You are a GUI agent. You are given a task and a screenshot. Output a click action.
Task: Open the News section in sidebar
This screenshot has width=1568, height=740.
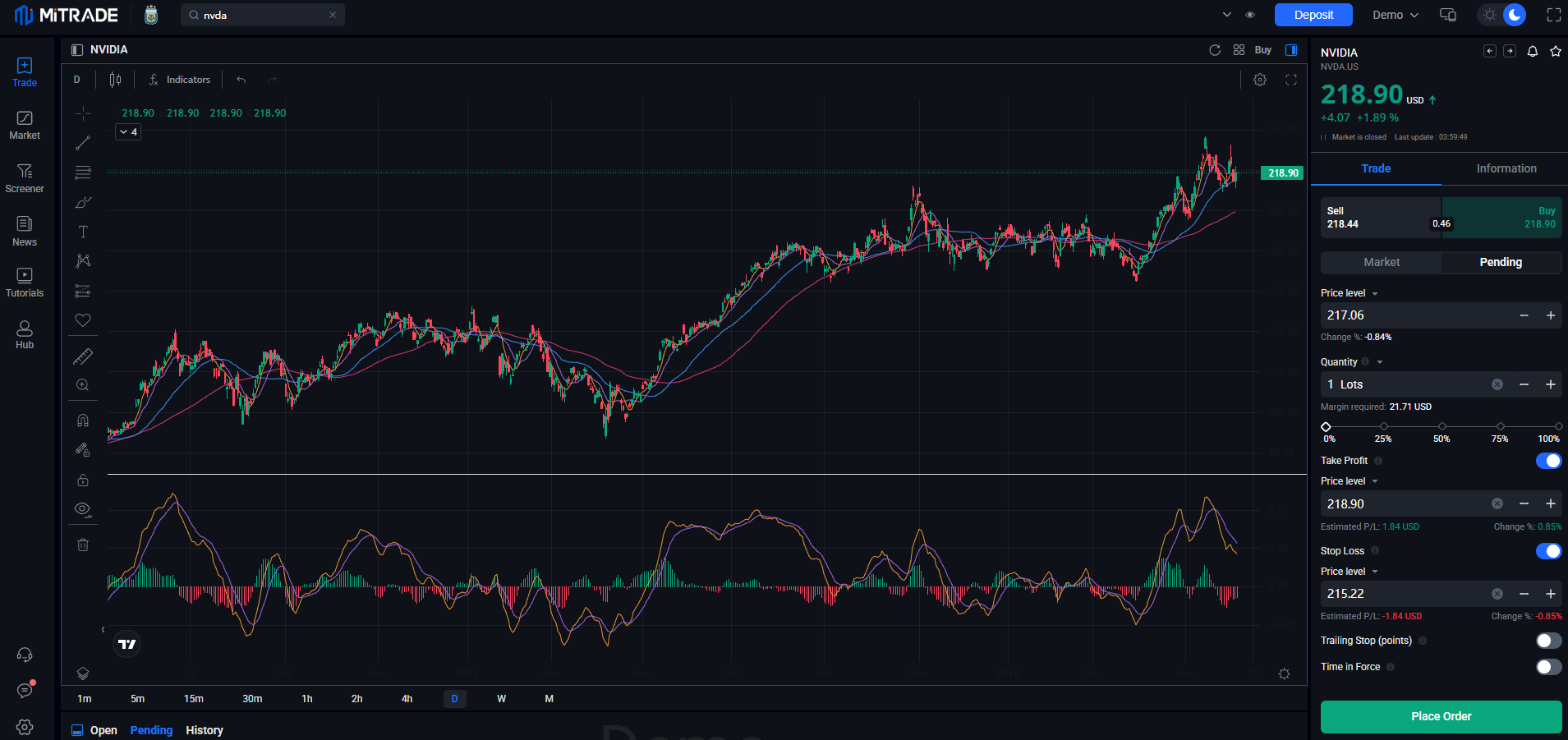tap(25, 232)
